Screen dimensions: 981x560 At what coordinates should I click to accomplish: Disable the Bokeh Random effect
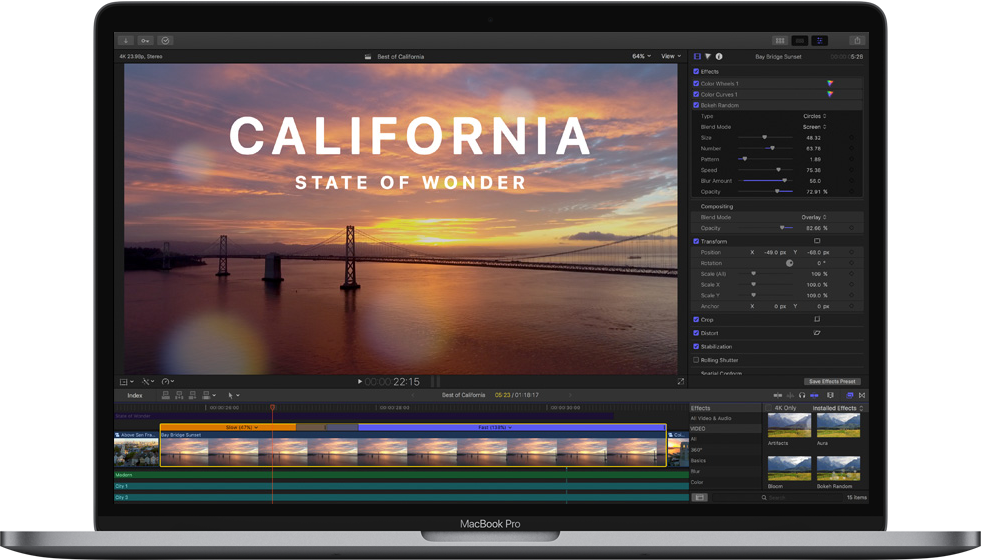696,105
